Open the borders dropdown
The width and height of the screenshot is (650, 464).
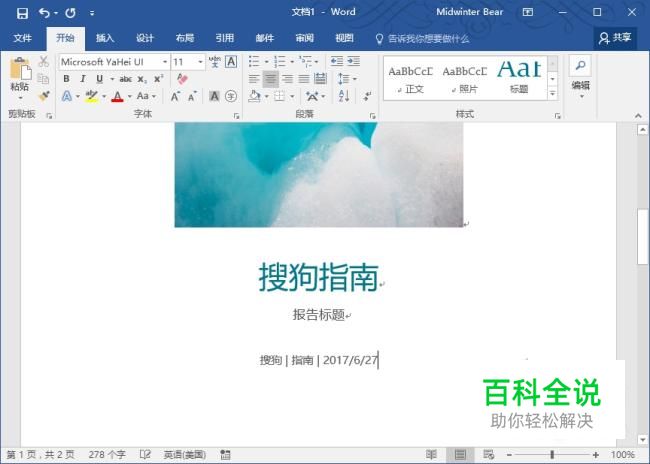292,97
